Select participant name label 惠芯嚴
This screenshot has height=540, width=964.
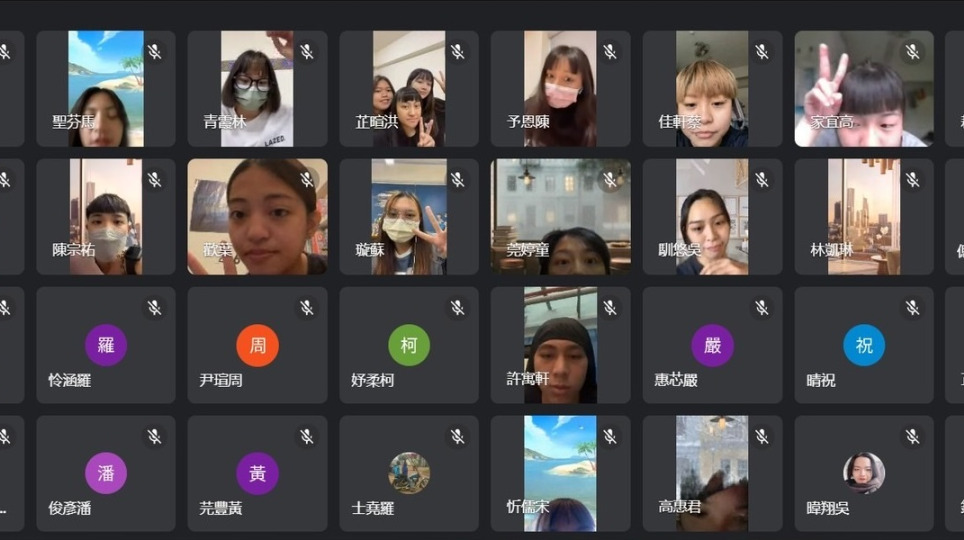pos(676,380)
